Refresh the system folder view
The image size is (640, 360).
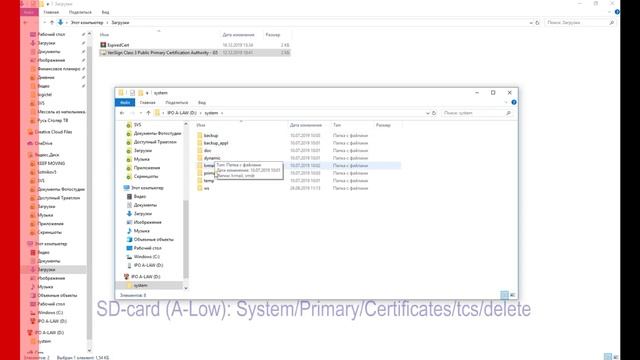(x=434, y=113)
